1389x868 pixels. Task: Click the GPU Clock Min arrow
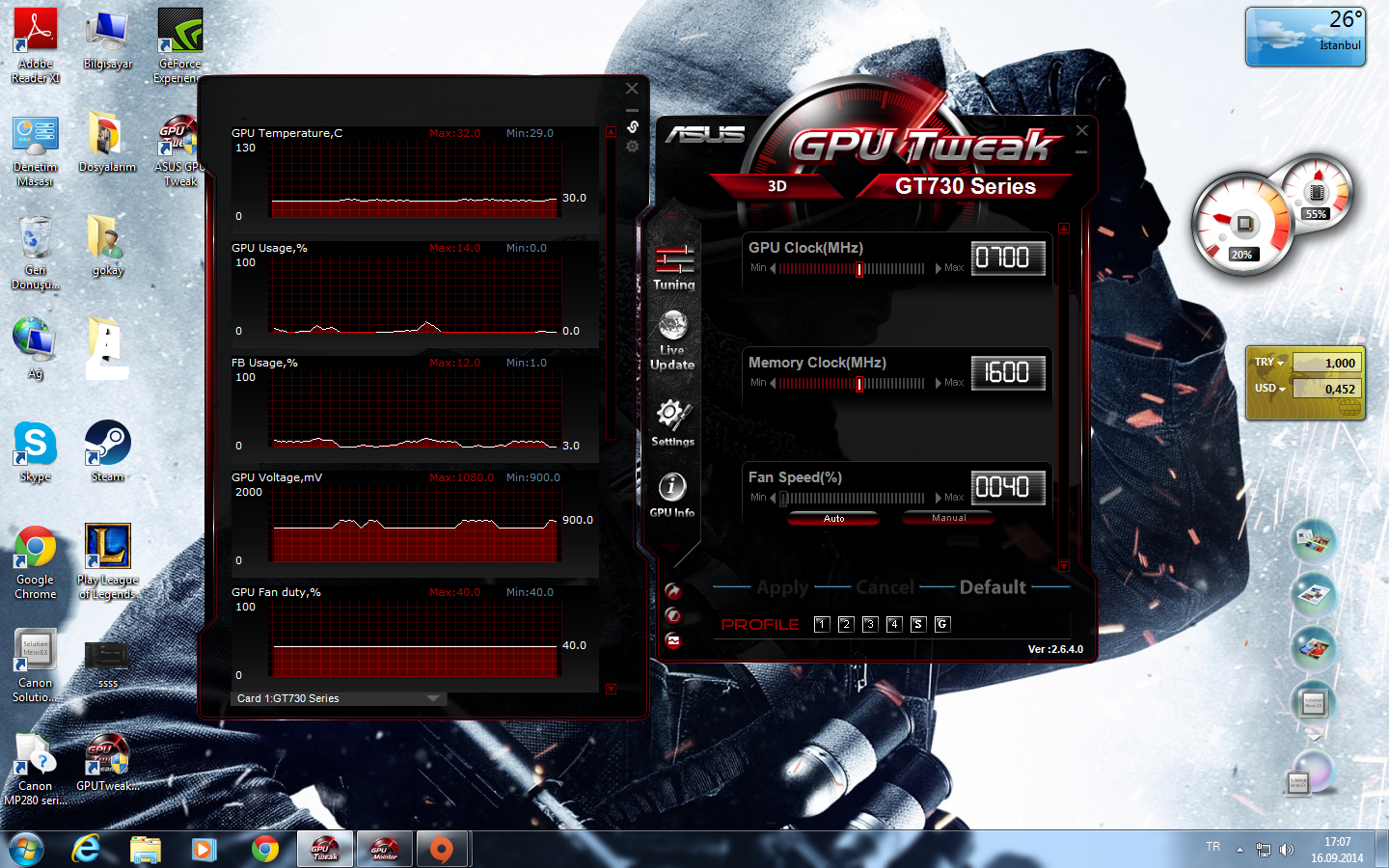[773, 268]
